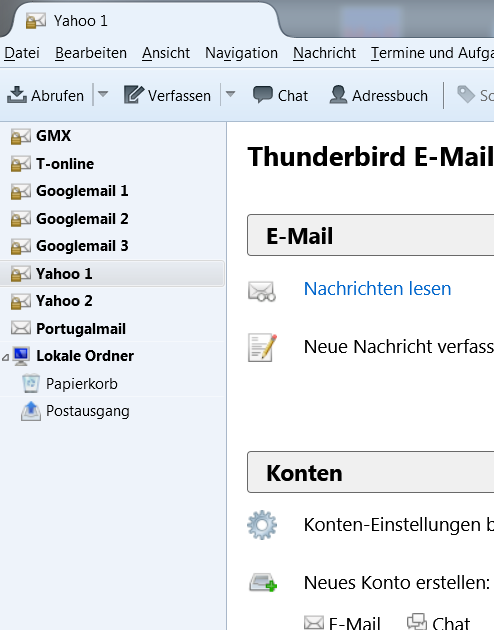
Task: Open the Ansicht menu
Action: (x=166, y=53)
